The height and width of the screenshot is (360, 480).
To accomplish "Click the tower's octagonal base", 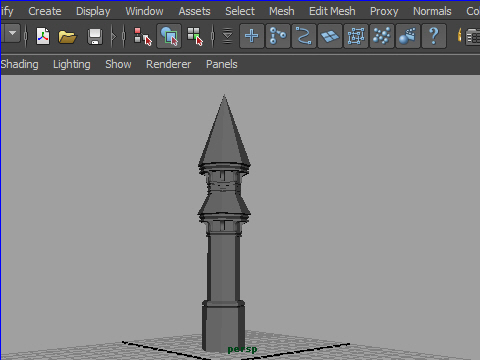I will (x=223, y=325).
